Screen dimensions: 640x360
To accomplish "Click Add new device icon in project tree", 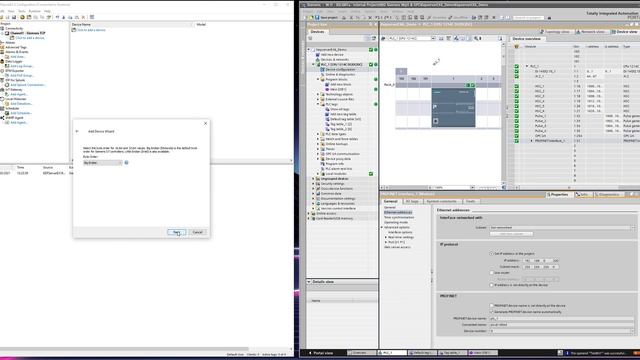I will tap(318, 55).
